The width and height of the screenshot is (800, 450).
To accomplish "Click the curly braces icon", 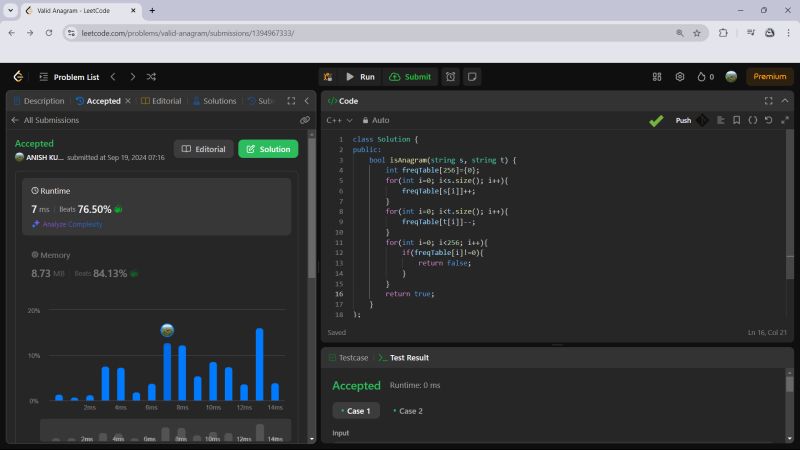I will 753,120.
